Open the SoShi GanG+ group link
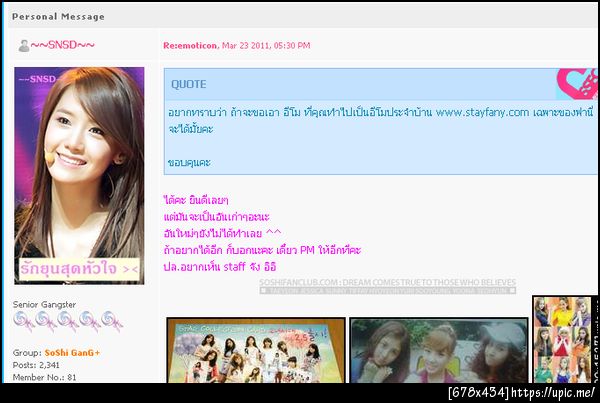 (x=72, y=353)
